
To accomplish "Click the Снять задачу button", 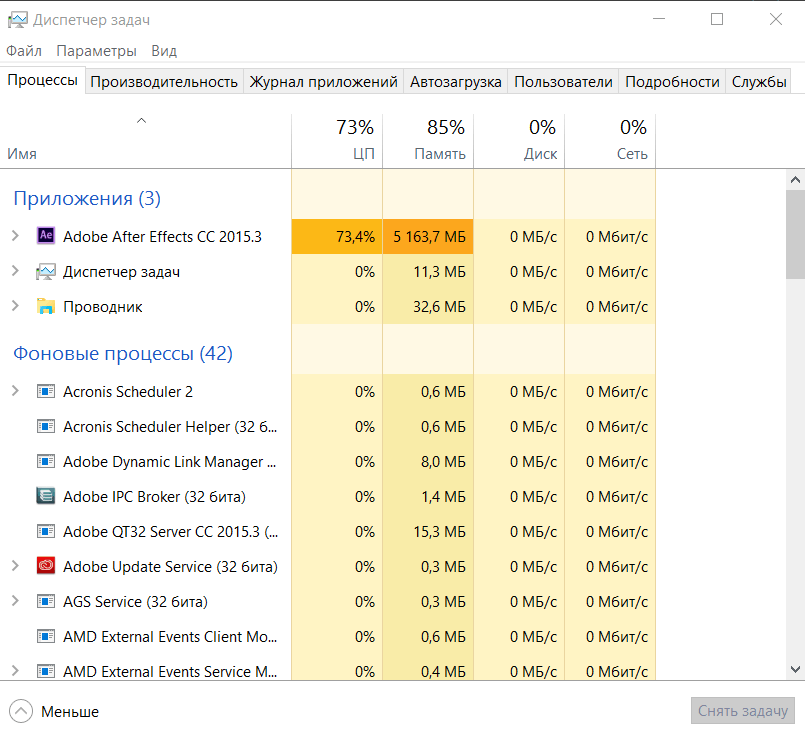I will [x=743, y=710].
